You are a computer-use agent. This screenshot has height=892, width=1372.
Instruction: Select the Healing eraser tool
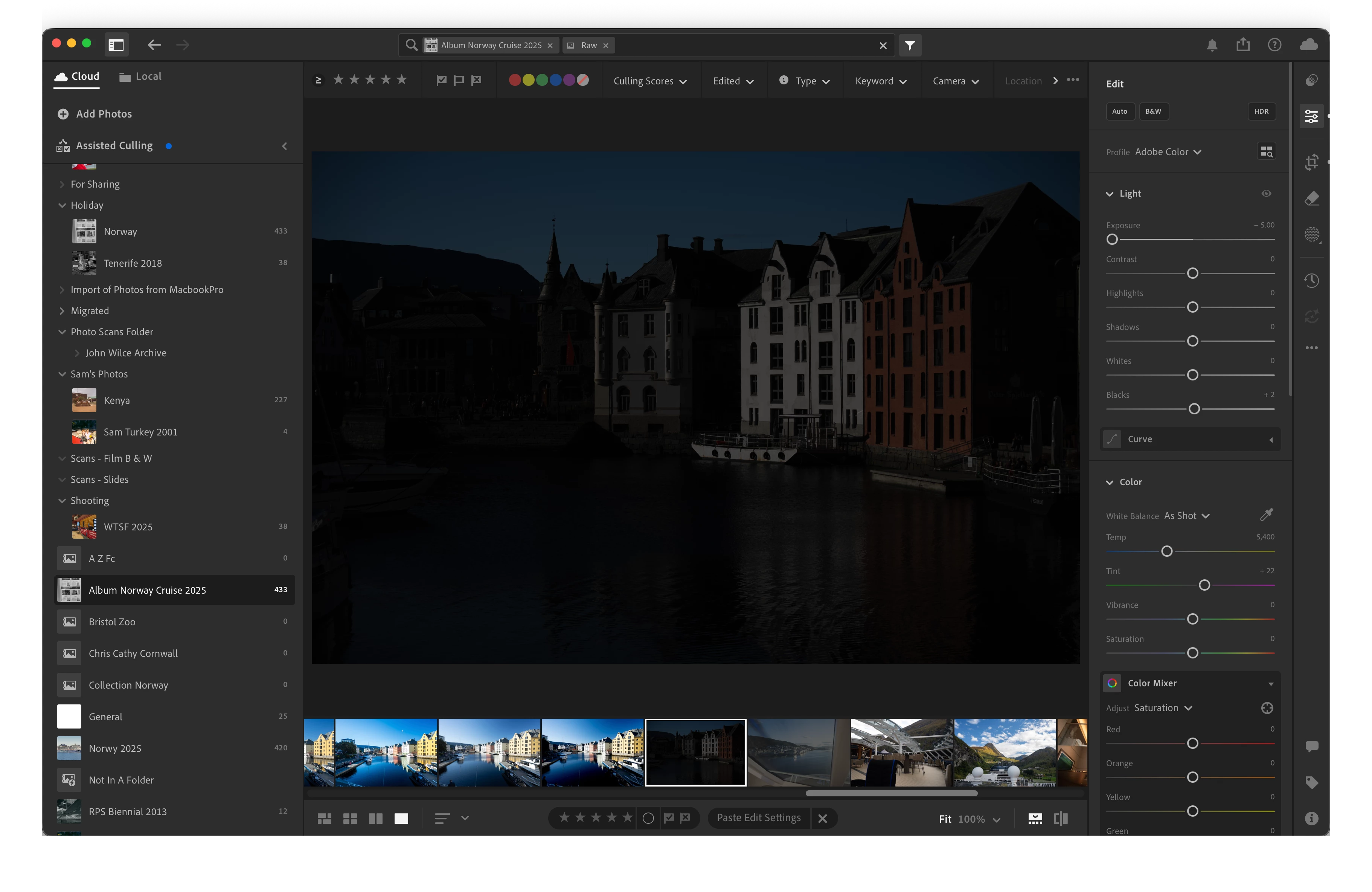(x=1311, y=199)
